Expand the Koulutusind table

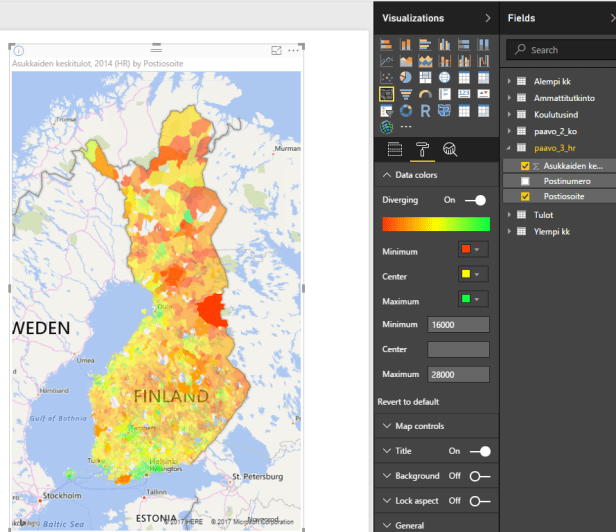pyautogui.click(x=510, y=115)
